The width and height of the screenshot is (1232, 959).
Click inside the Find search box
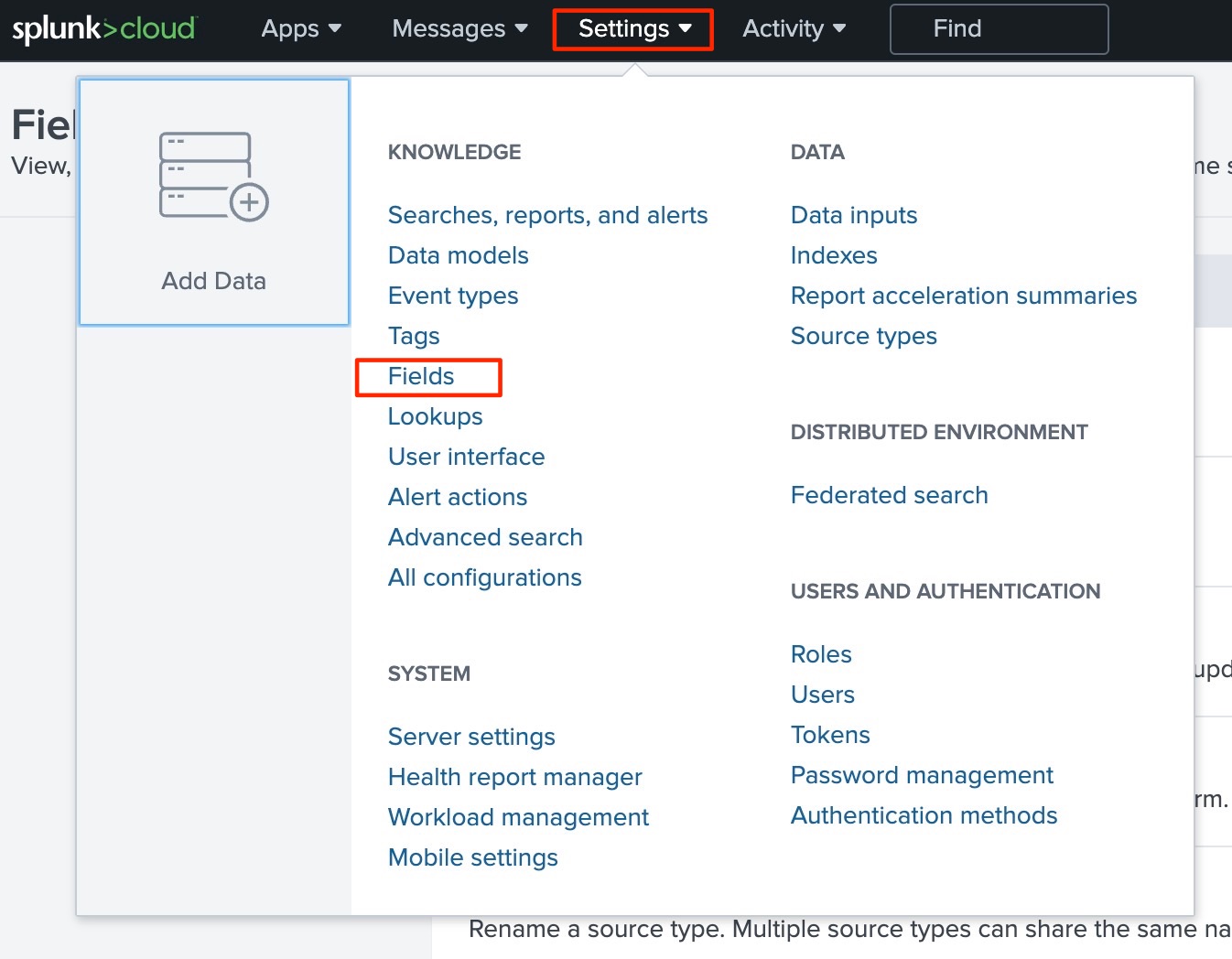coord(998,28)
